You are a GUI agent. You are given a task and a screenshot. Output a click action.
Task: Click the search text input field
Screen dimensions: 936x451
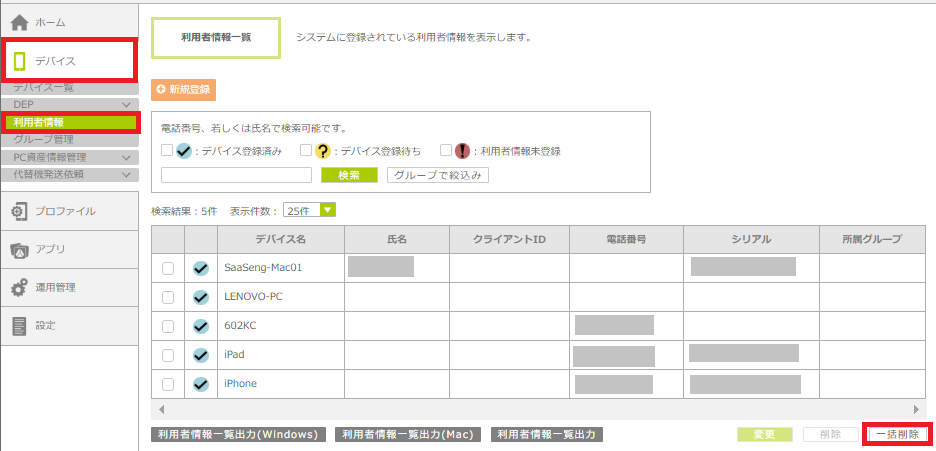(236, 175)
